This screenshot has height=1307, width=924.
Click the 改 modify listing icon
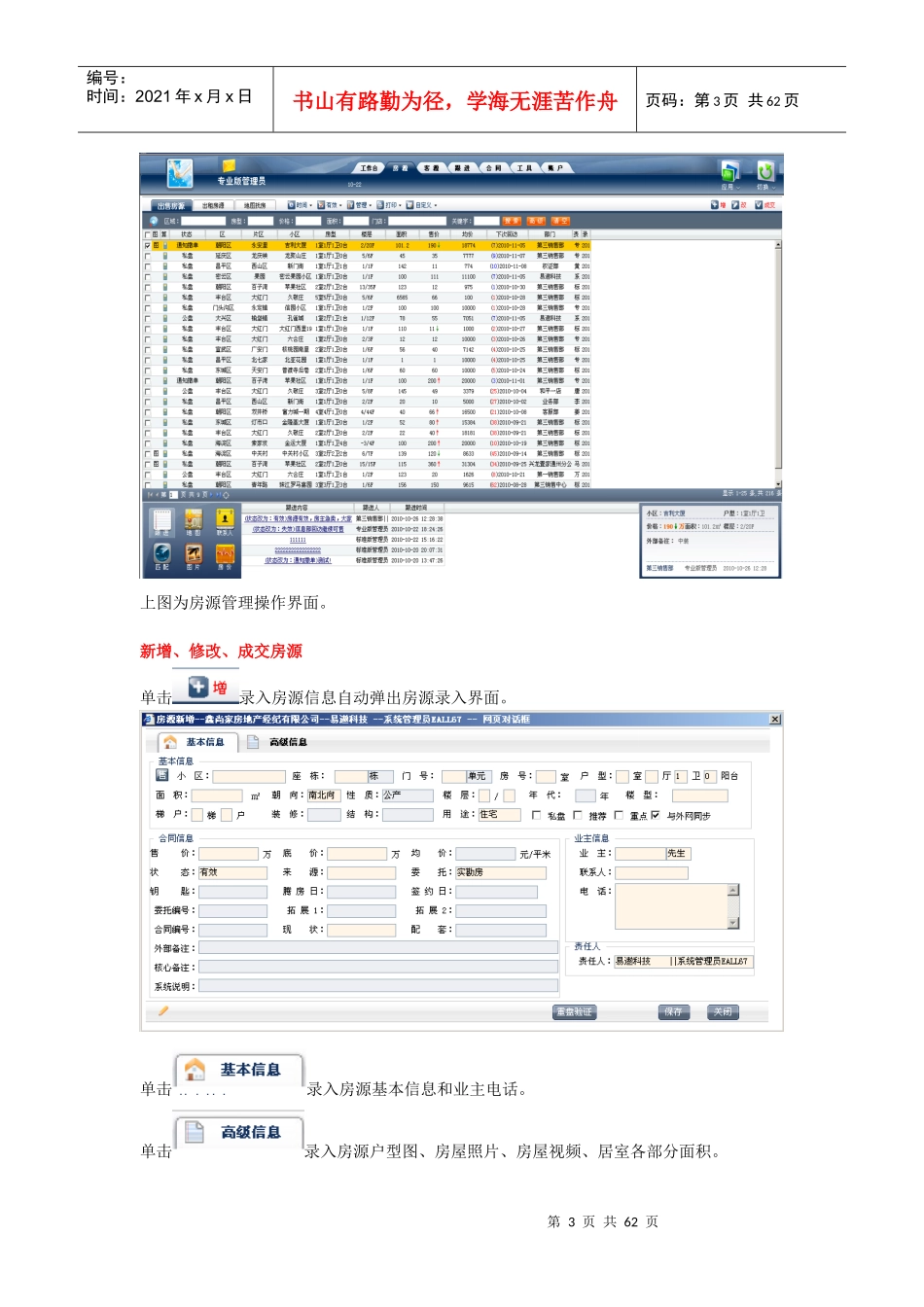740,205
